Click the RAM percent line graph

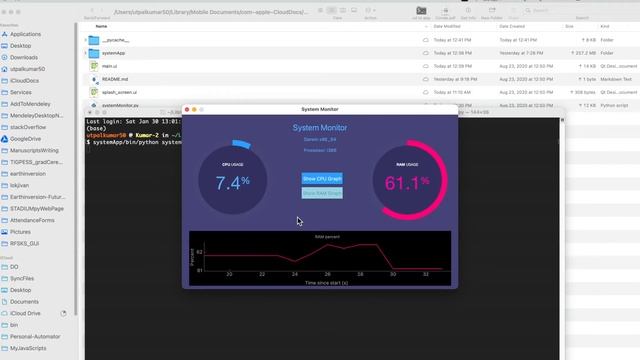point(320,258)
